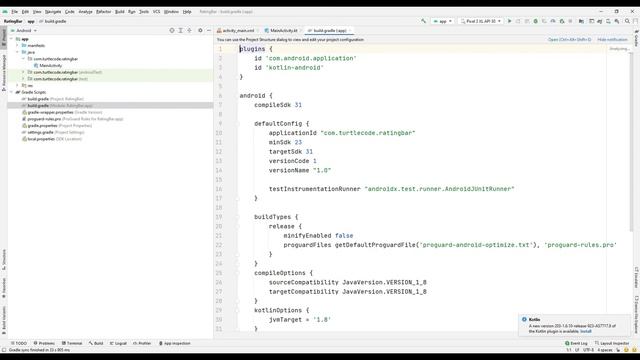Open the App Inspection tool window
The width and height of the screenshot is (640, 360).
click(x=175, y=343)
